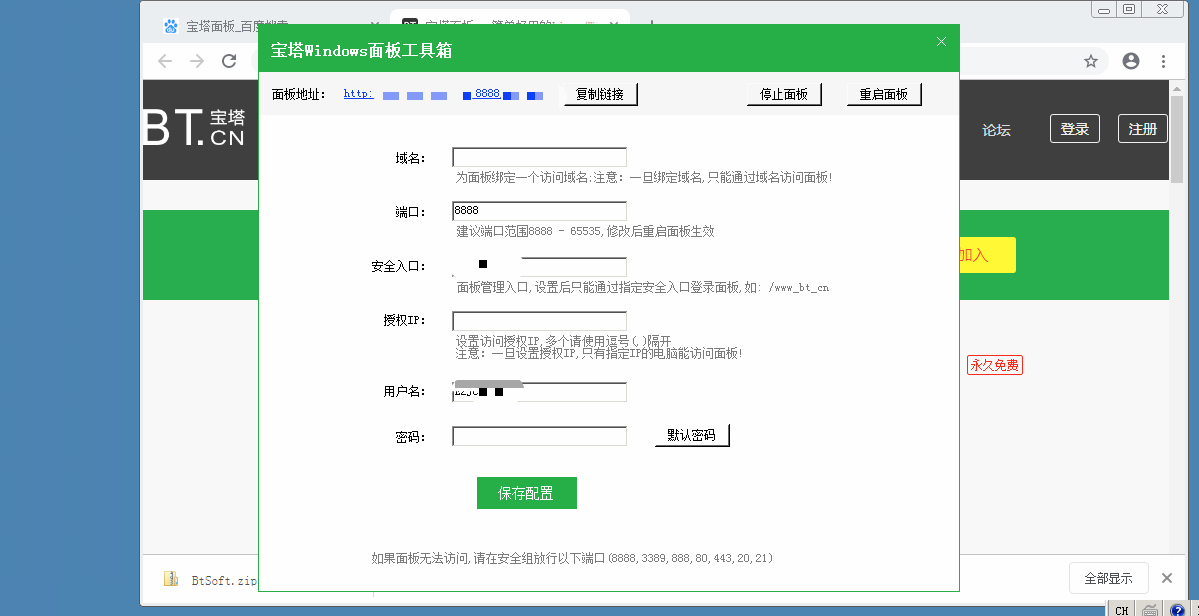Screen dimensions: 1199x616
Task: Click the 放行以下端口 notice text
Action: click(x=572, y=559)
